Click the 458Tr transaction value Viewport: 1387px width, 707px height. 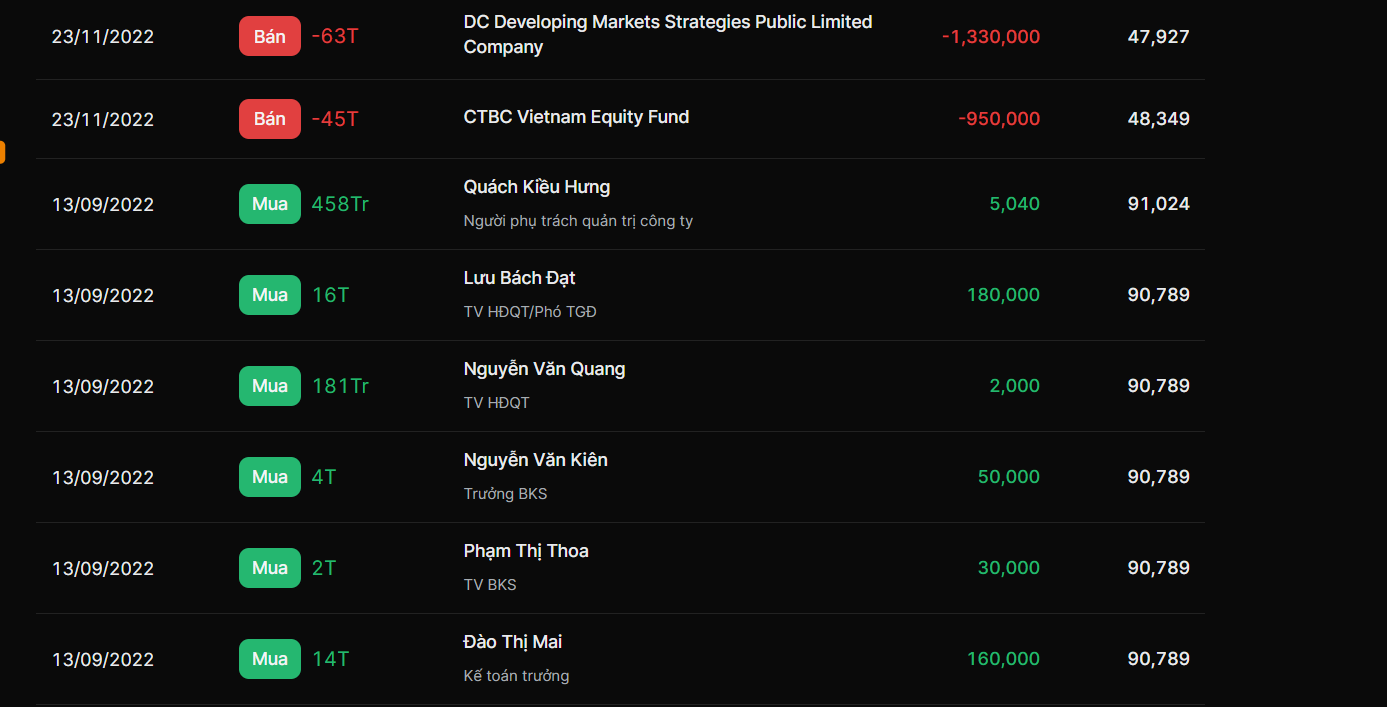[340, 204]
